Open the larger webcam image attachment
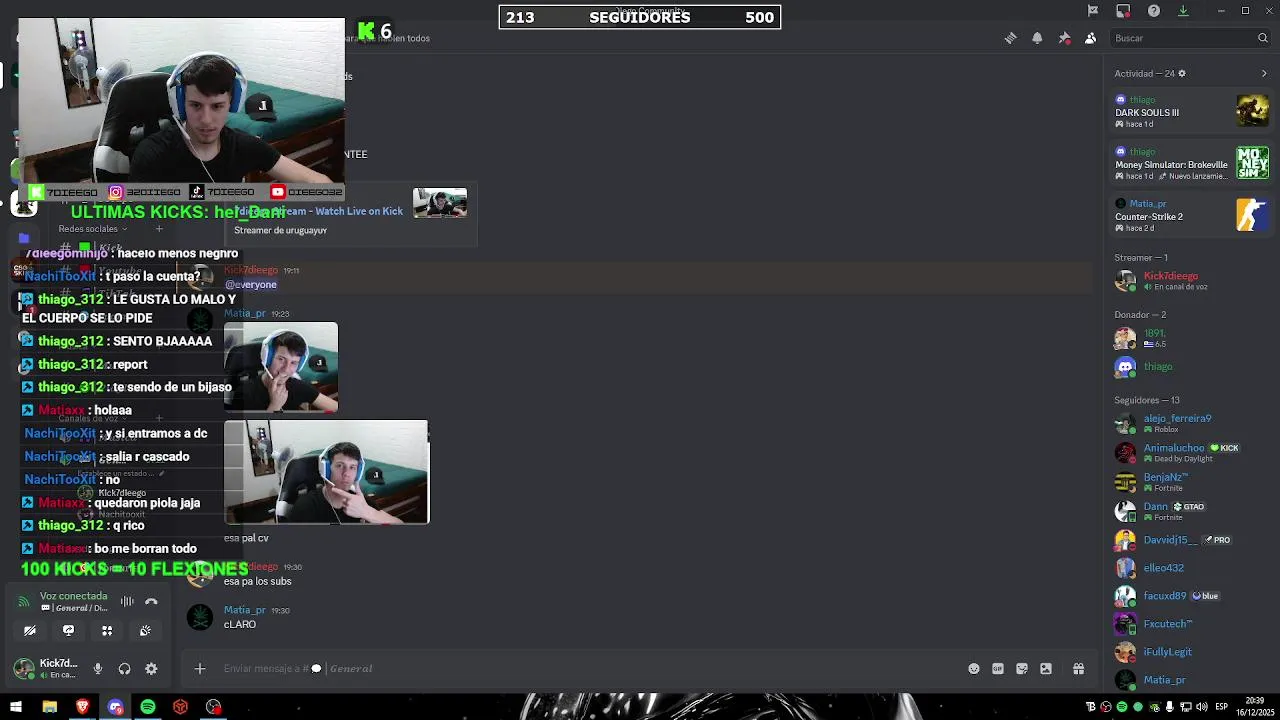Viewport: 1280px width, 720px height. click(x=327, y=472)
